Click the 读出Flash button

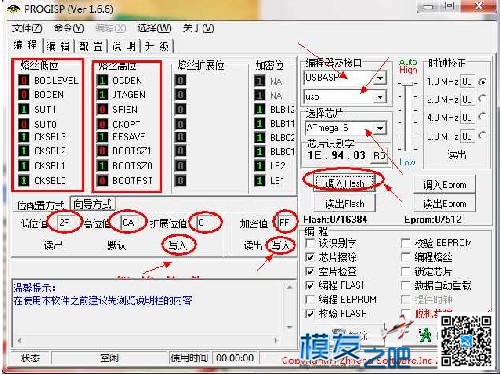344,203
